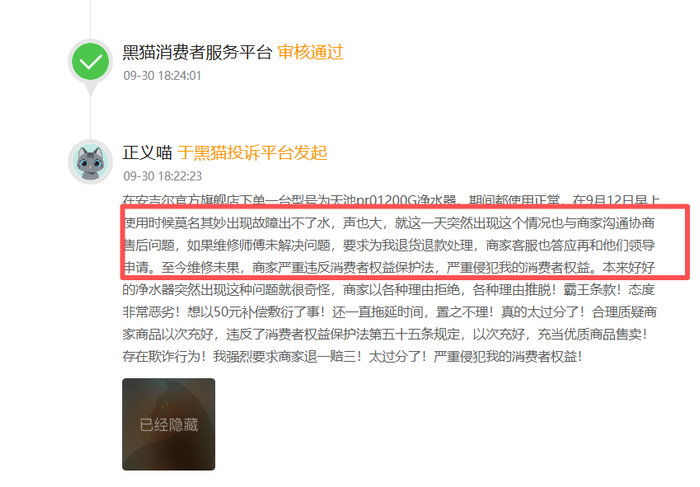
Task: Open the 已经隐藏 hidden image thumbnail
Action: (169, 424)
